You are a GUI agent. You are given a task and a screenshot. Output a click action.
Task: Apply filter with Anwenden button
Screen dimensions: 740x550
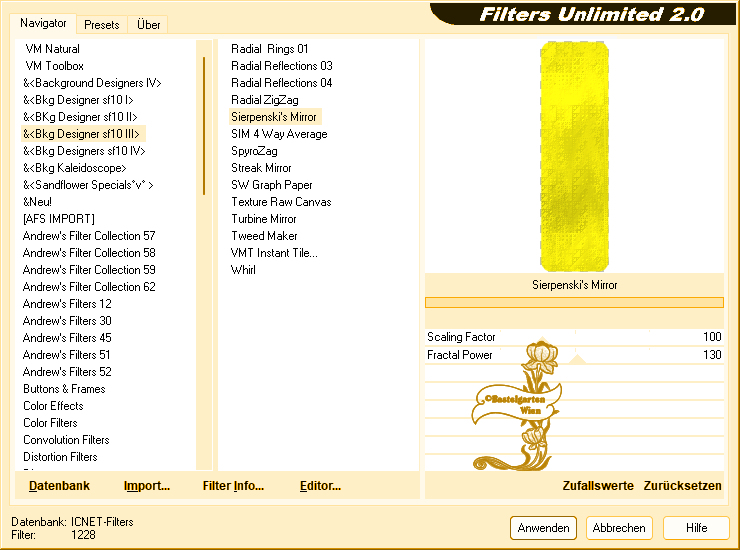click(x=543, y=528)
